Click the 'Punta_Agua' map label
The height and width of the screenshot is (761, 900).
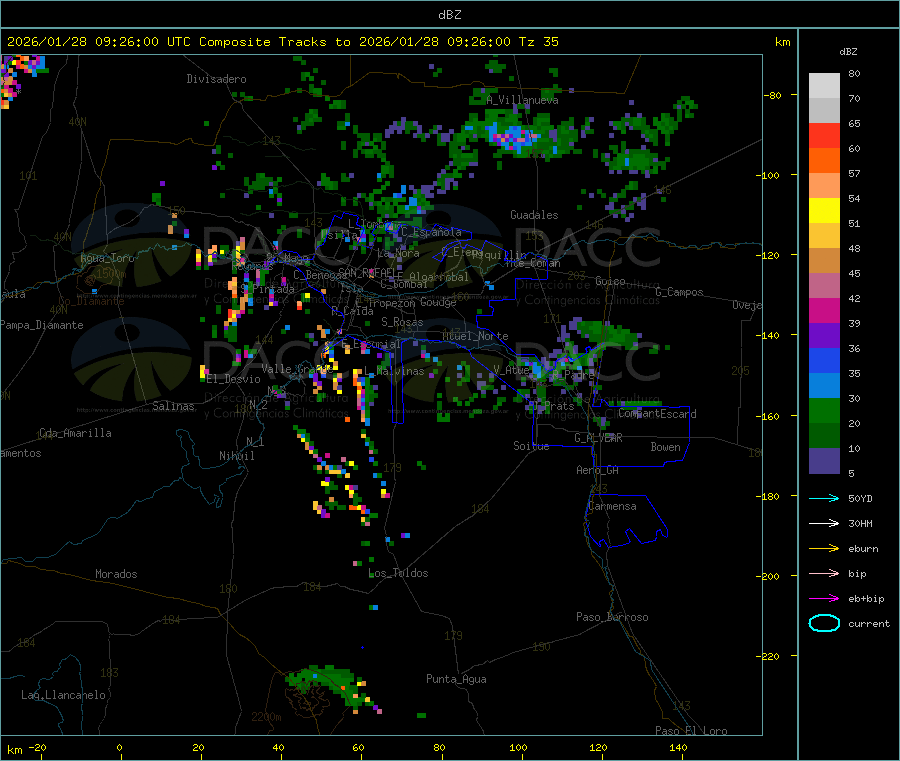[x=456, y=679]
